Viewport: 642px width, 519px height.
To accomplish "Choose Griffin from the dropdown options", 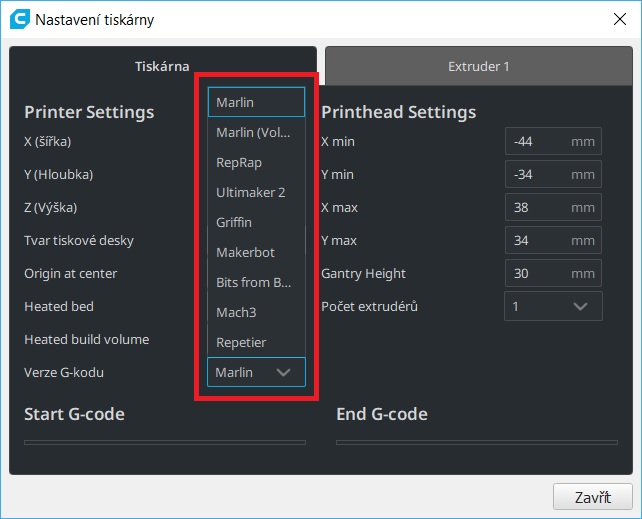I will click(255, 222).
